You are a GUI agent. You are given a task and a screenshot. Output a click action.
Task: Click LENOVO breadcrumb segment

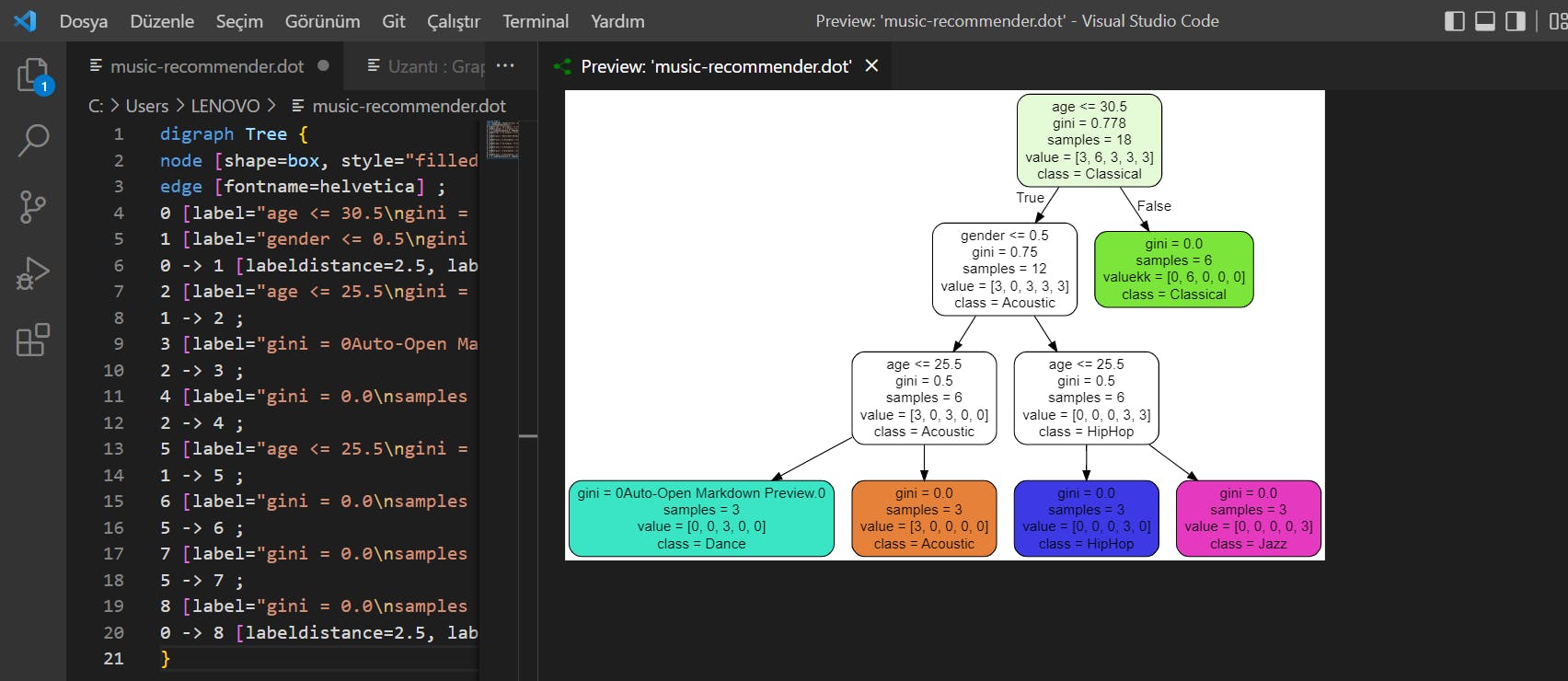pyautogui.click(x=225, y=106)
